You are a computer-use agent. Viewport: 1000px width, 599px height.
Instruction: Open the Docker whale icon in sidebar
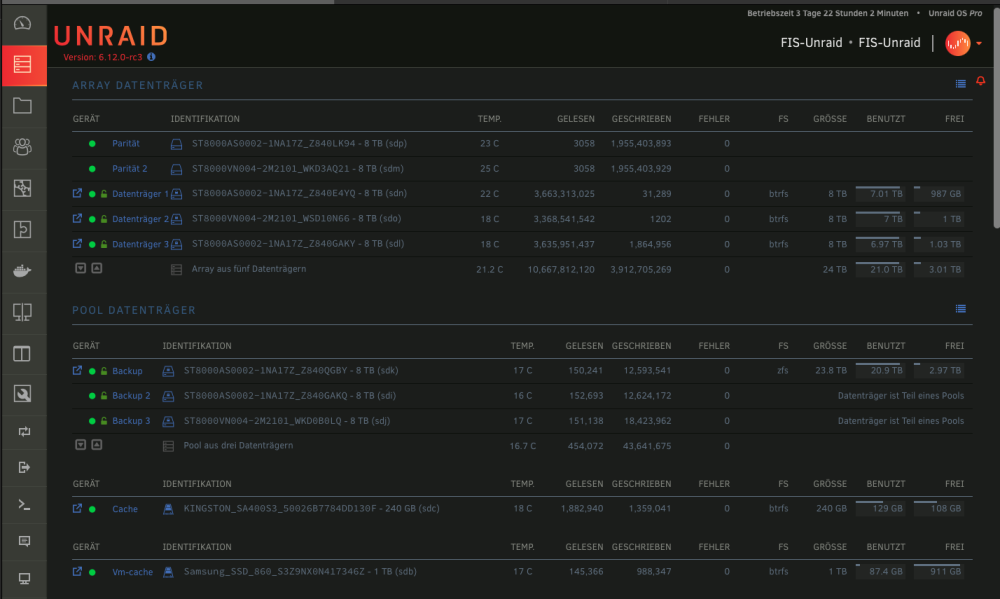tap(22, 271)
